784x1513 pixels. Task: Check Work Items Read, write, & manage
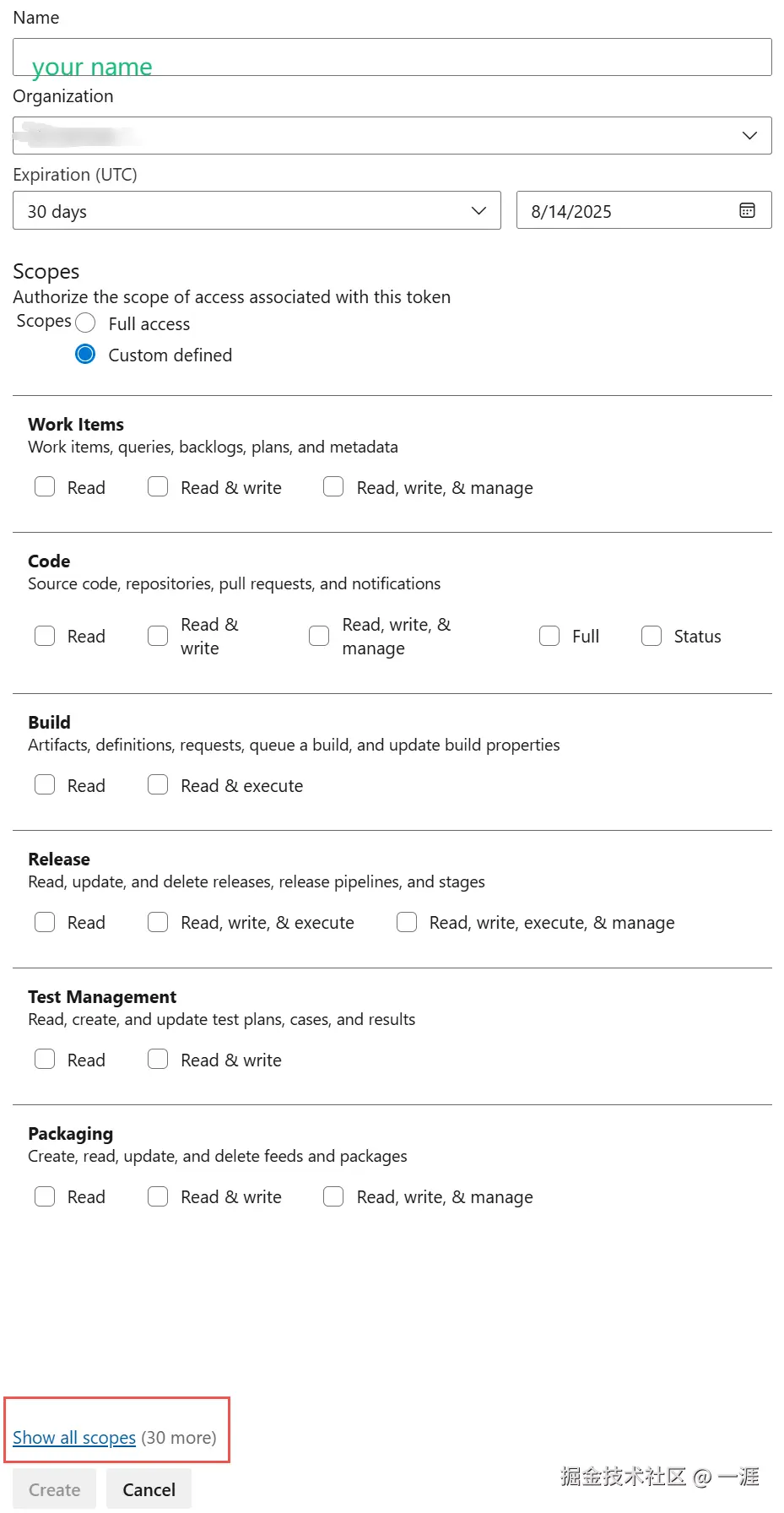pyautogui.click(x=333, y=486)
